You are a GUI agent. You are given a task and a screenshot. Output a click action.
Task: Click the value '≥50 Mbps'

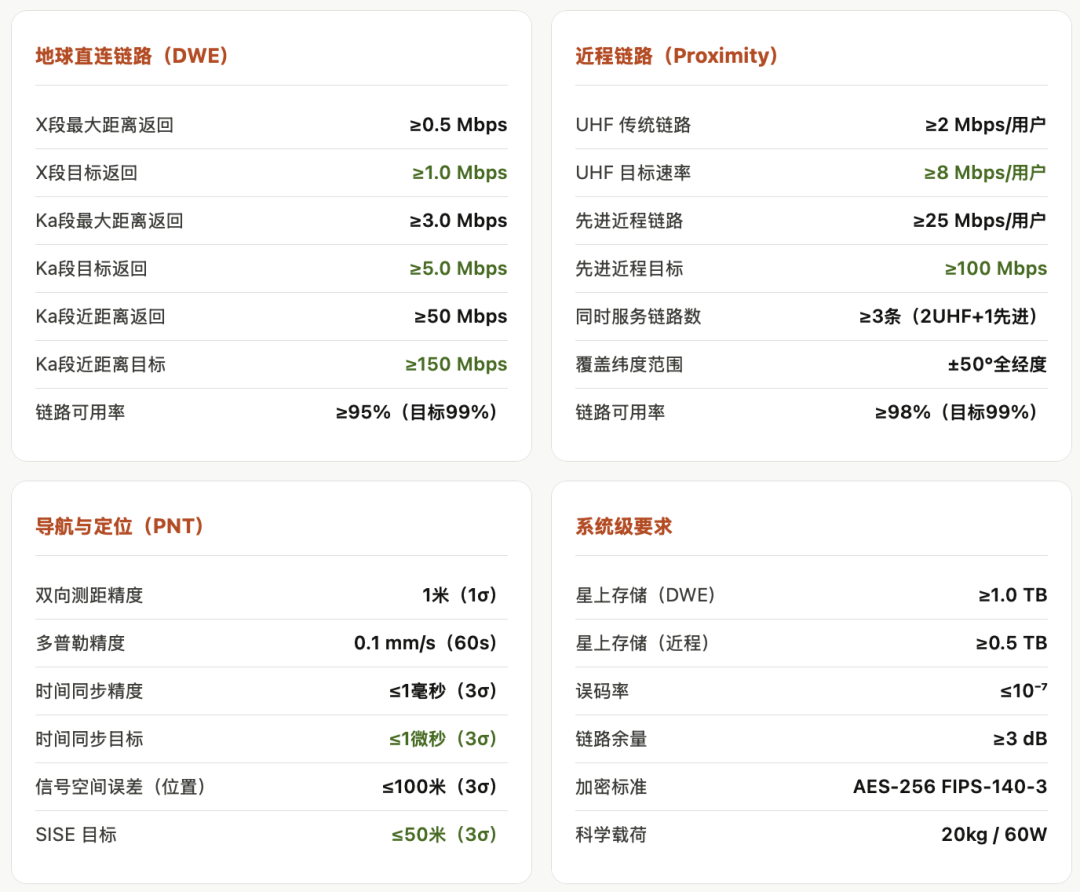click(x=460, y=316)
